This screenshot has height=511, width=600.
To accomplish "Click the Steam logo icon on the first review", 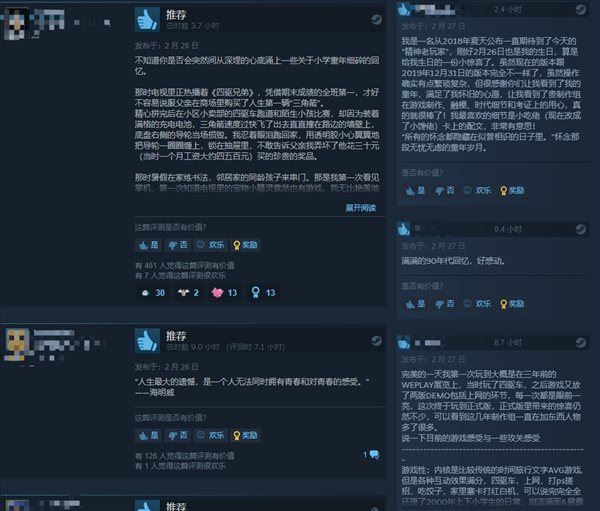I will [x=376, y=20].
